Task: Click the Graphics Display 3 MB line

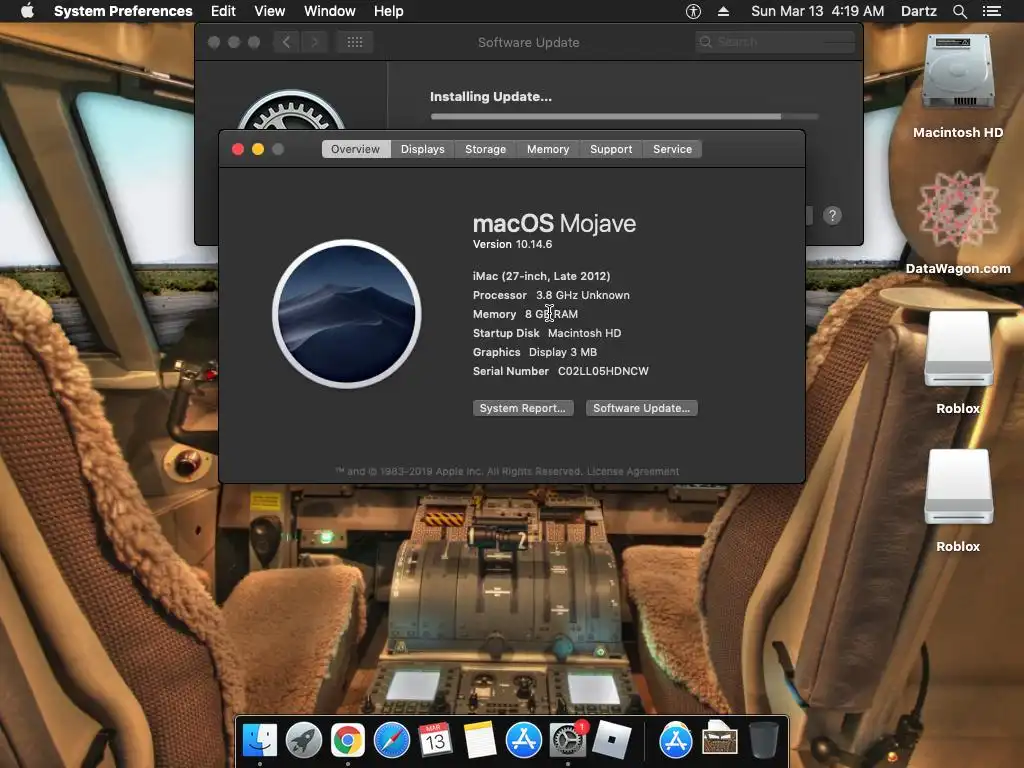Action: click(535, 352)
